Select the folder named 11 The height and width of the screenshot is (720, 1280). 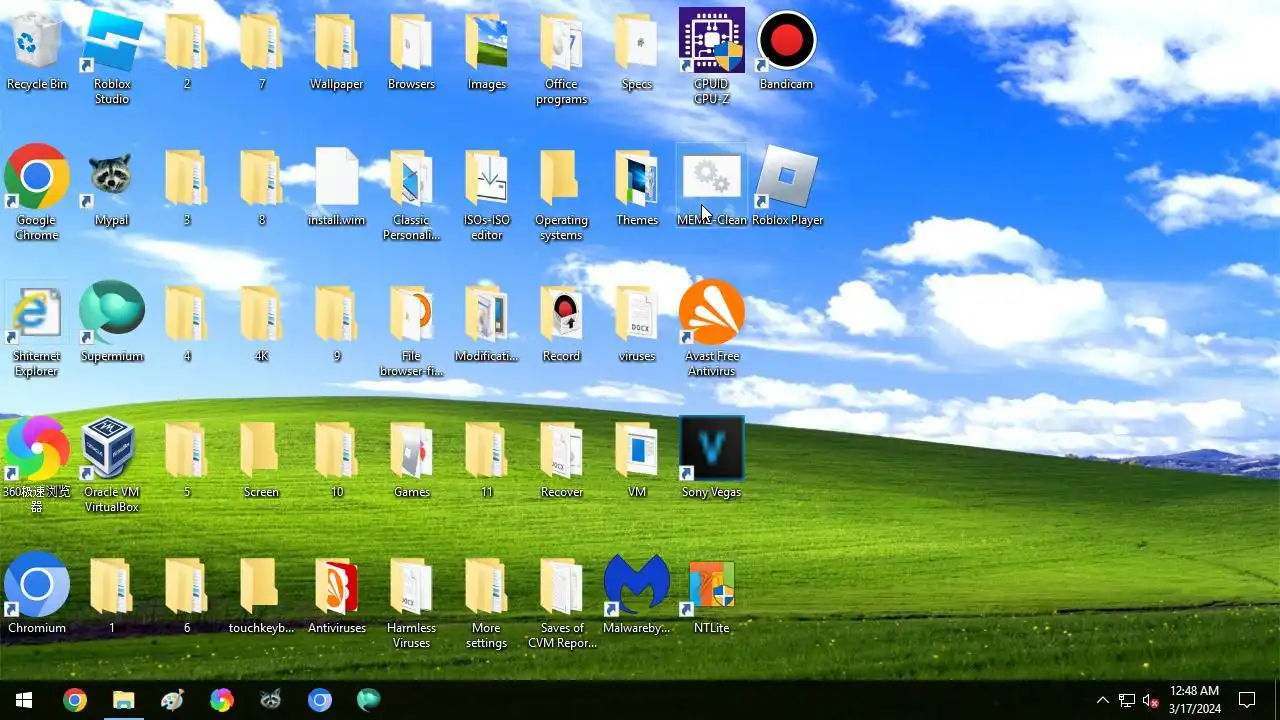pos(487,459)
